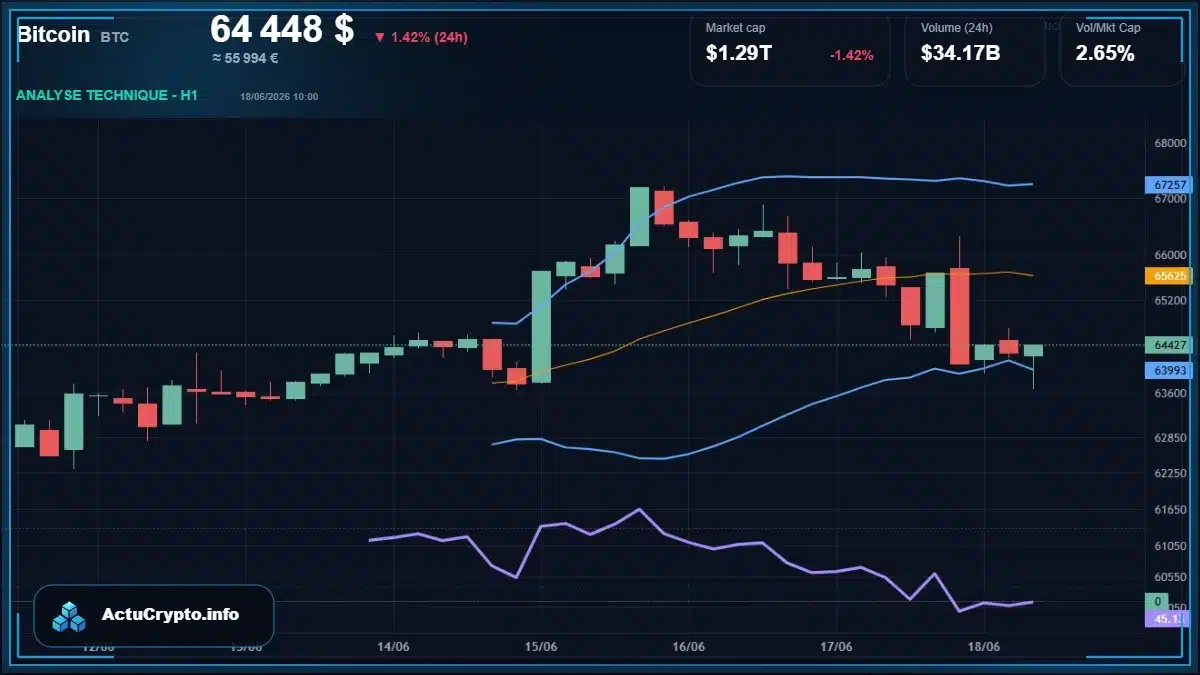This screenshot has height=675, width=1200.
Task: Click the blue 63993 lower band tag
Action: tap(1170, 371)
